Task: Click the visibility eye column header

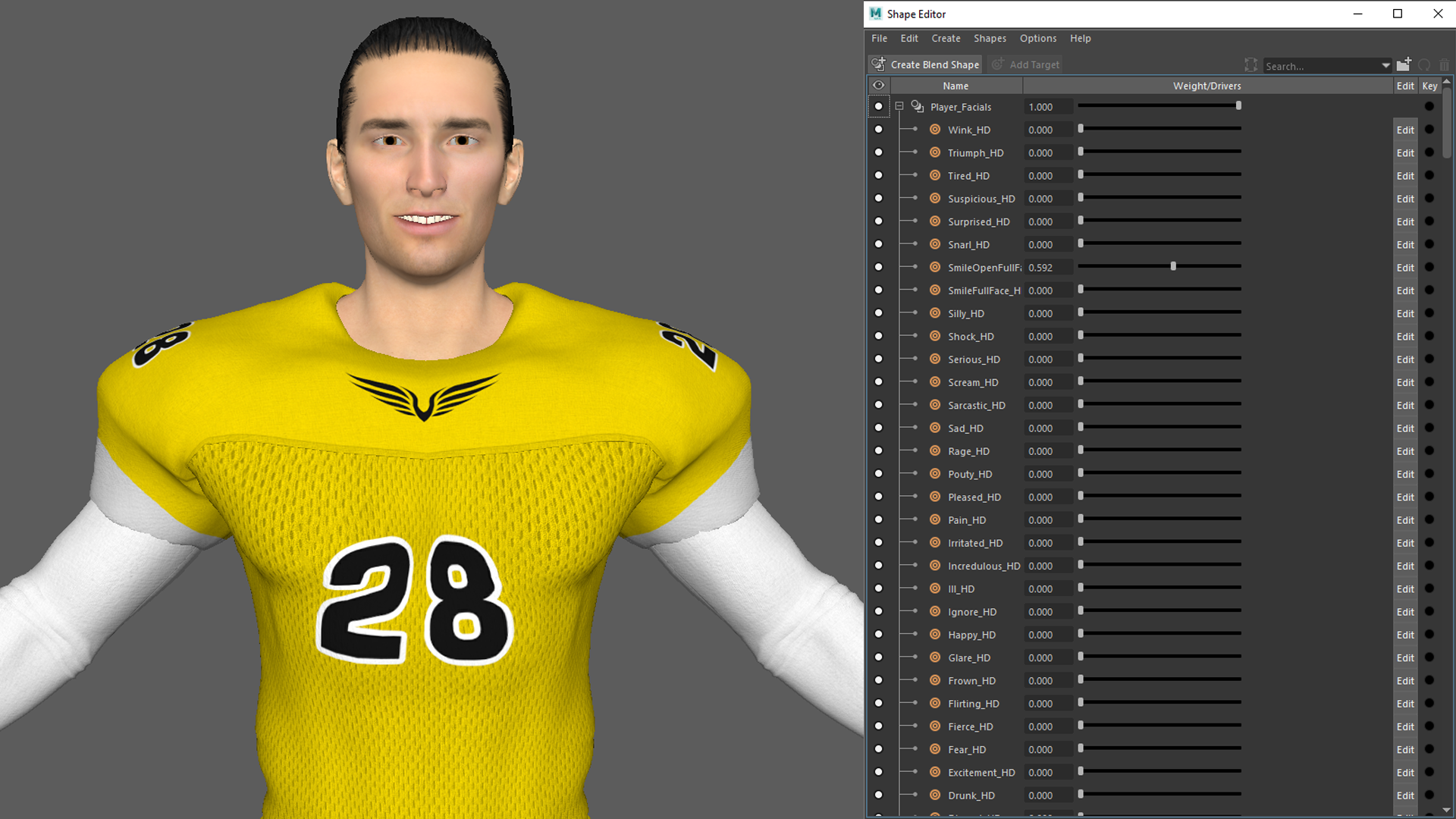Action: (878, 86)
